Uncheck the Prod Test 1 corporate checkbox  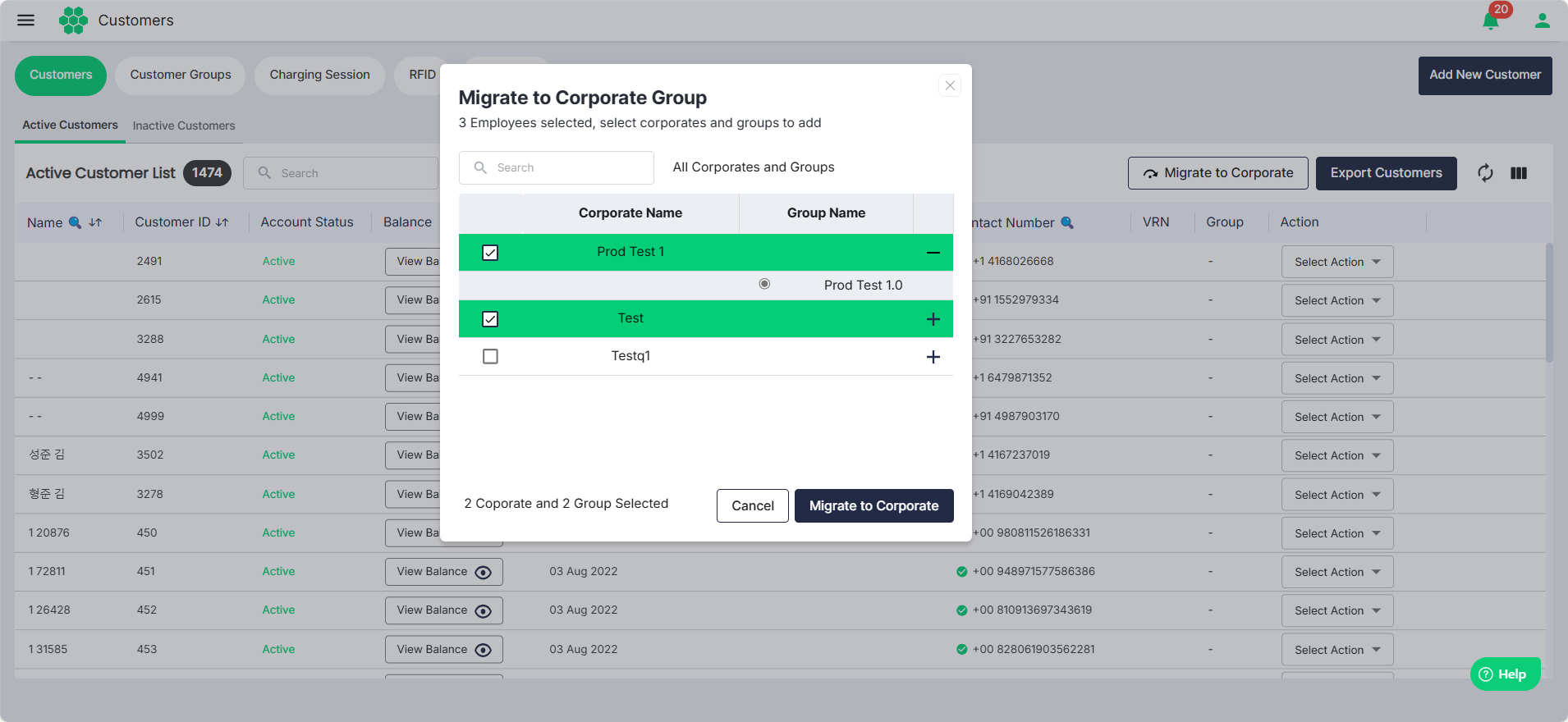click(490, 253)
